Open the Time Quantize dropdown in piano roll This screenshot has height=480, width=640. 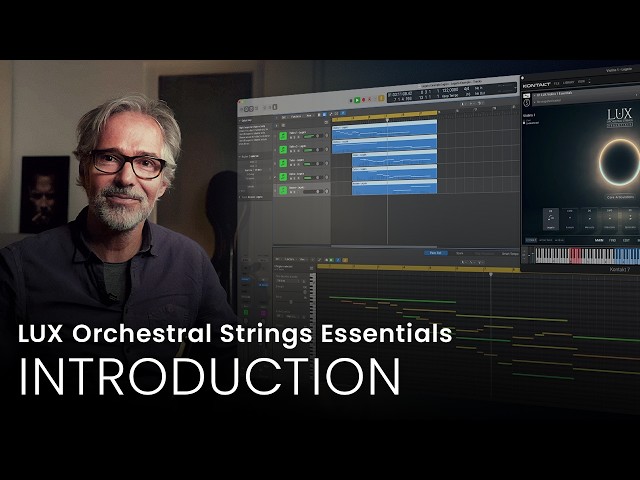coord(289,281)
